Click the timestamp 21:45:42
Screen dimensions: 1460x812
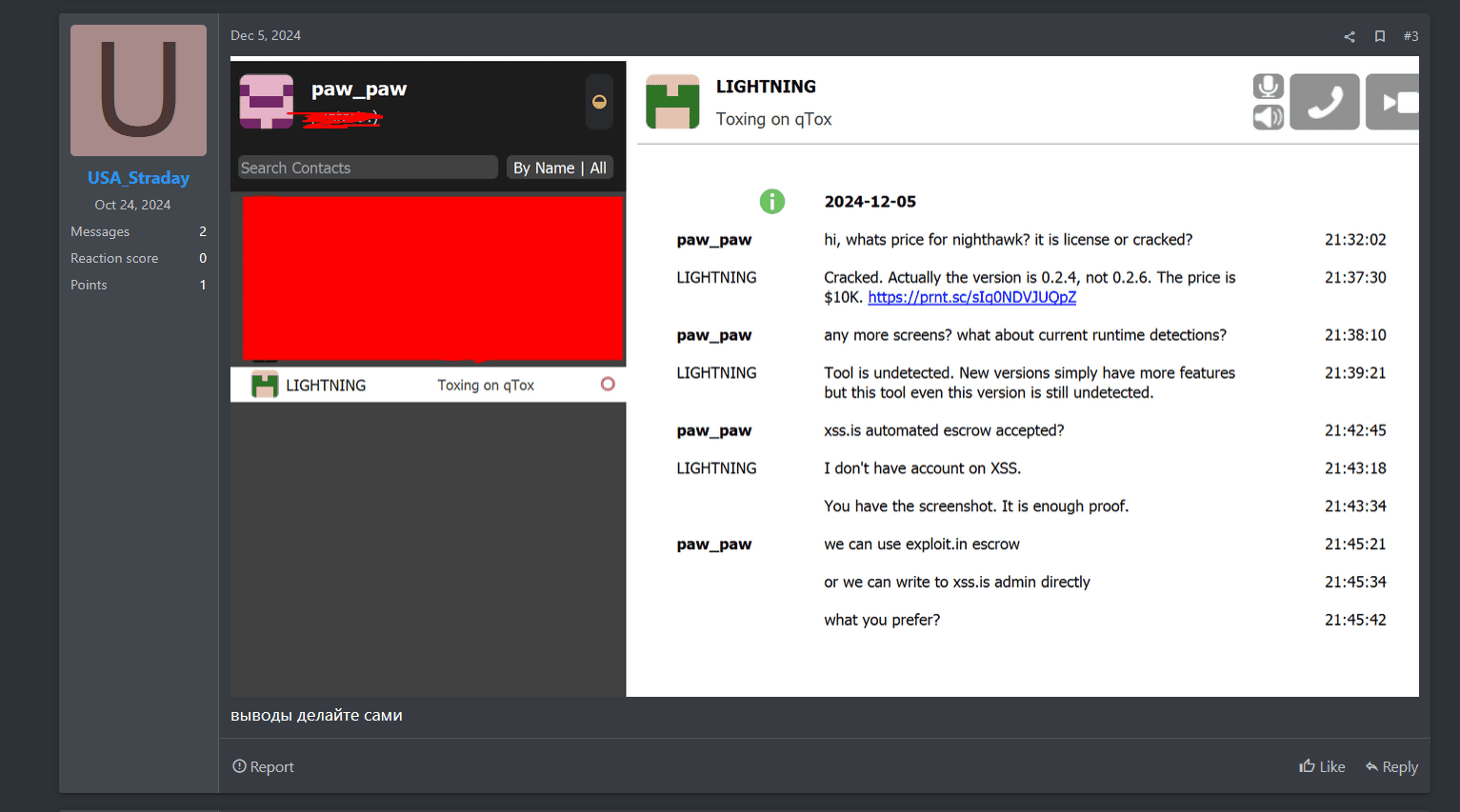pyautogui.click(x=1355, y=620)
